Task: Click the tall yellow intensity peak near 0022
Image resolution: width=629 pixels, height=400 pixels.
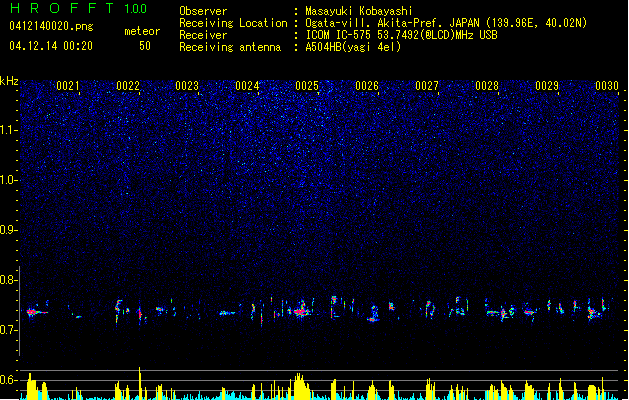Action: coord(140,383)
